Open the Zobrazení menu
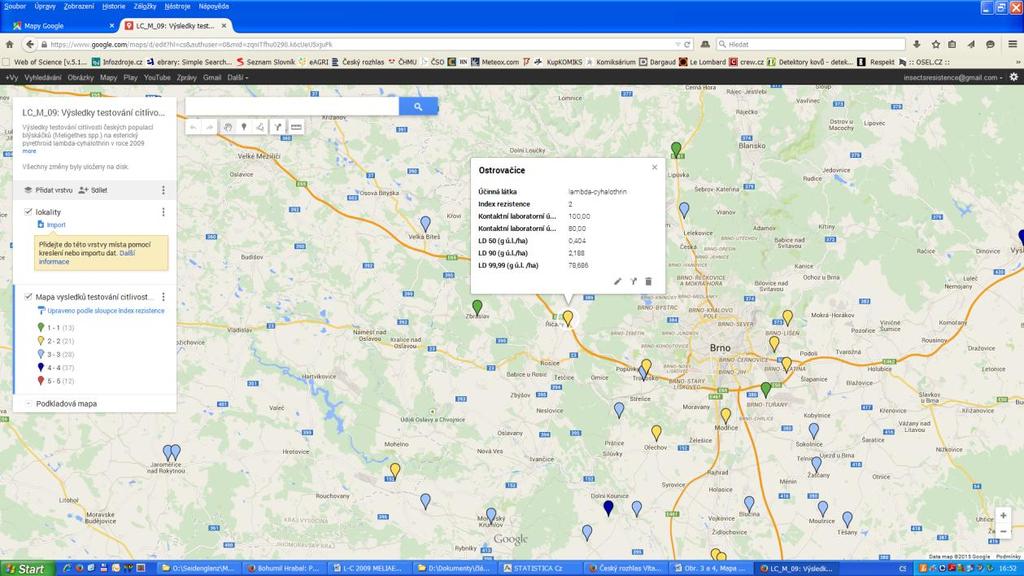The image size is (1024, 576). click(x=79, y=6)
